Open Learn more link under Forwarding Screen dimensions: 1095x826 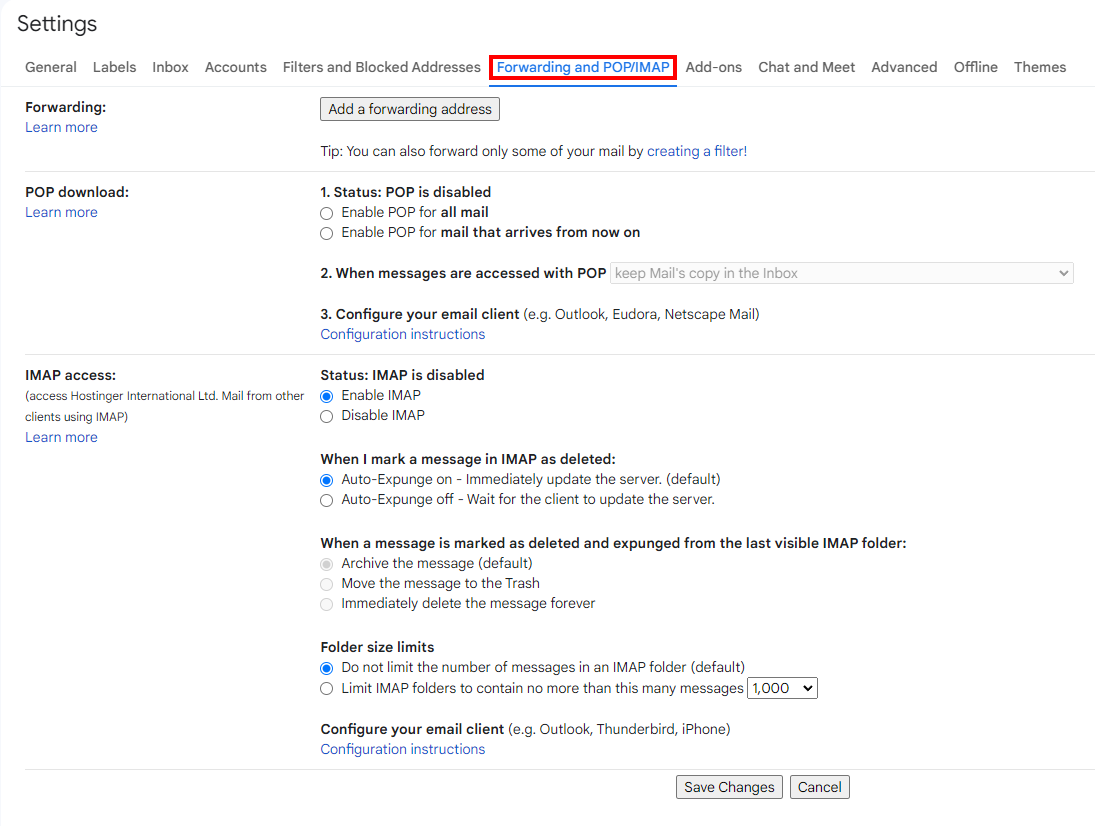click(x=61, y=127)
